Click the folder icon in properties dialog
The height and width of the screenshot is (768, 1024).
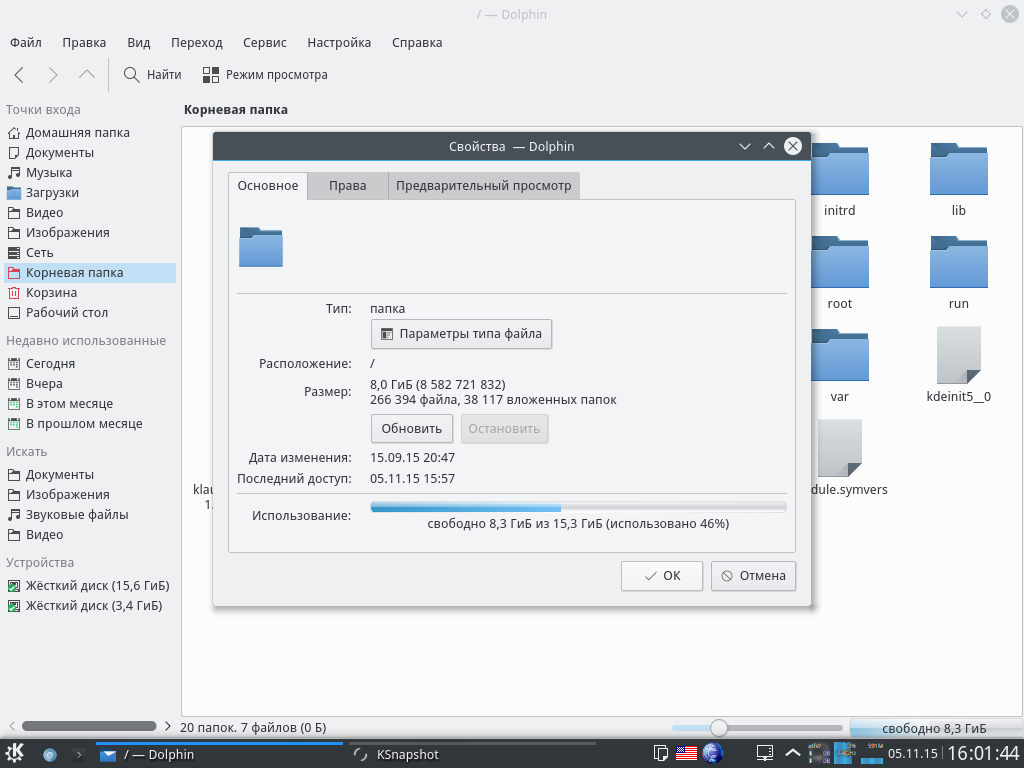(x=261, y=247)
